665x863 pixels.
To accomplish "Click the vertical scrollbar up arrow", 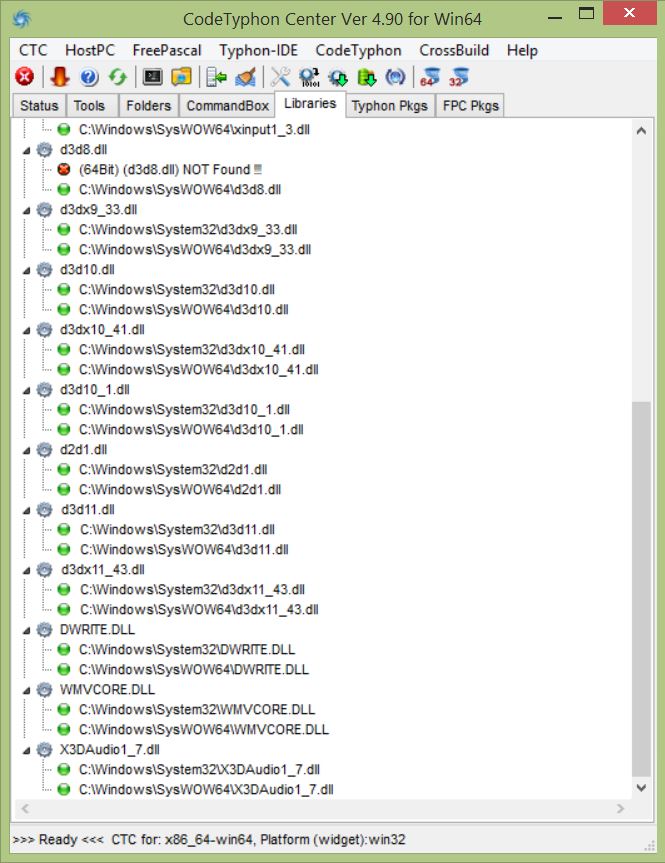I will (641, 131).
